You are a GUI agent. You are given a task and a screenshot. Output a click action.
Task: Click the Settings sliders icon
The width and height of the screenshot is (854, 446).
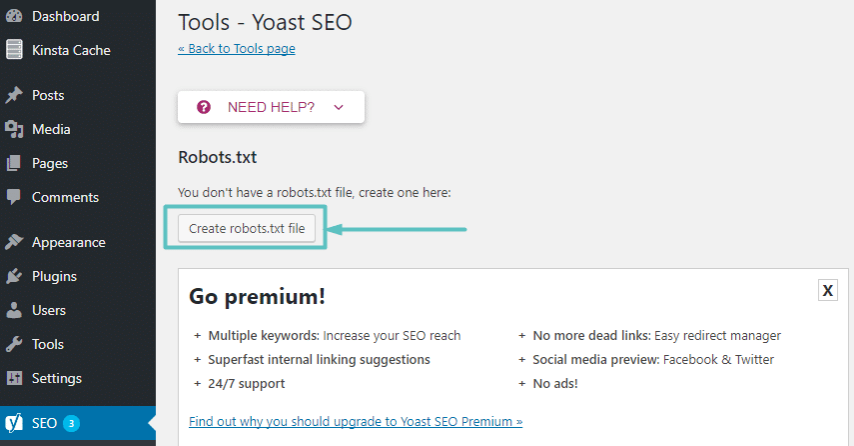(x=14, y=378)
